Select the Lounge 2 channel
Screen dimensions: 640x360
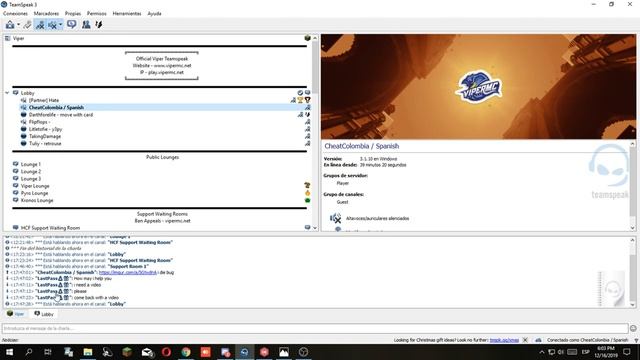[31, 171]
